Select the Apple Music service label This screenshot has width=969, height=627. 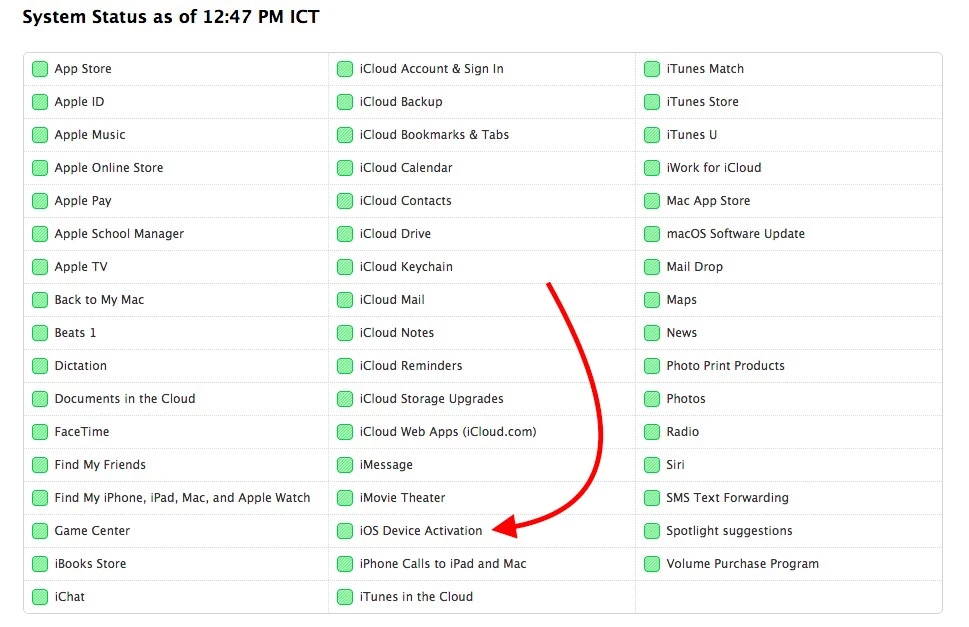[90, 135]
